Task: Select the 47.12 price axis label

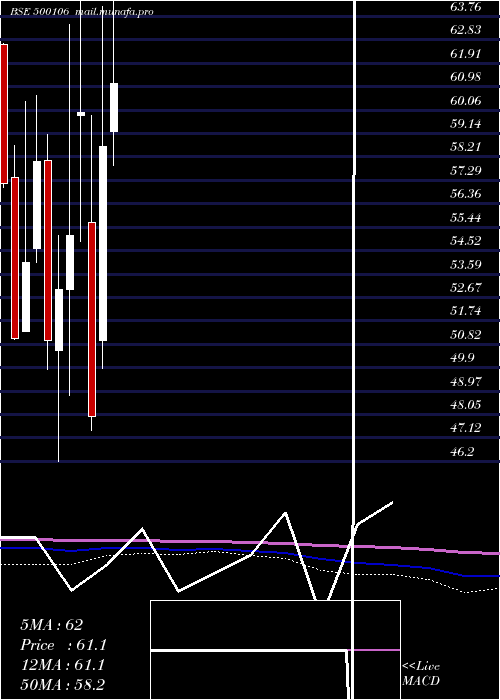Action: (x=466, y=428)
